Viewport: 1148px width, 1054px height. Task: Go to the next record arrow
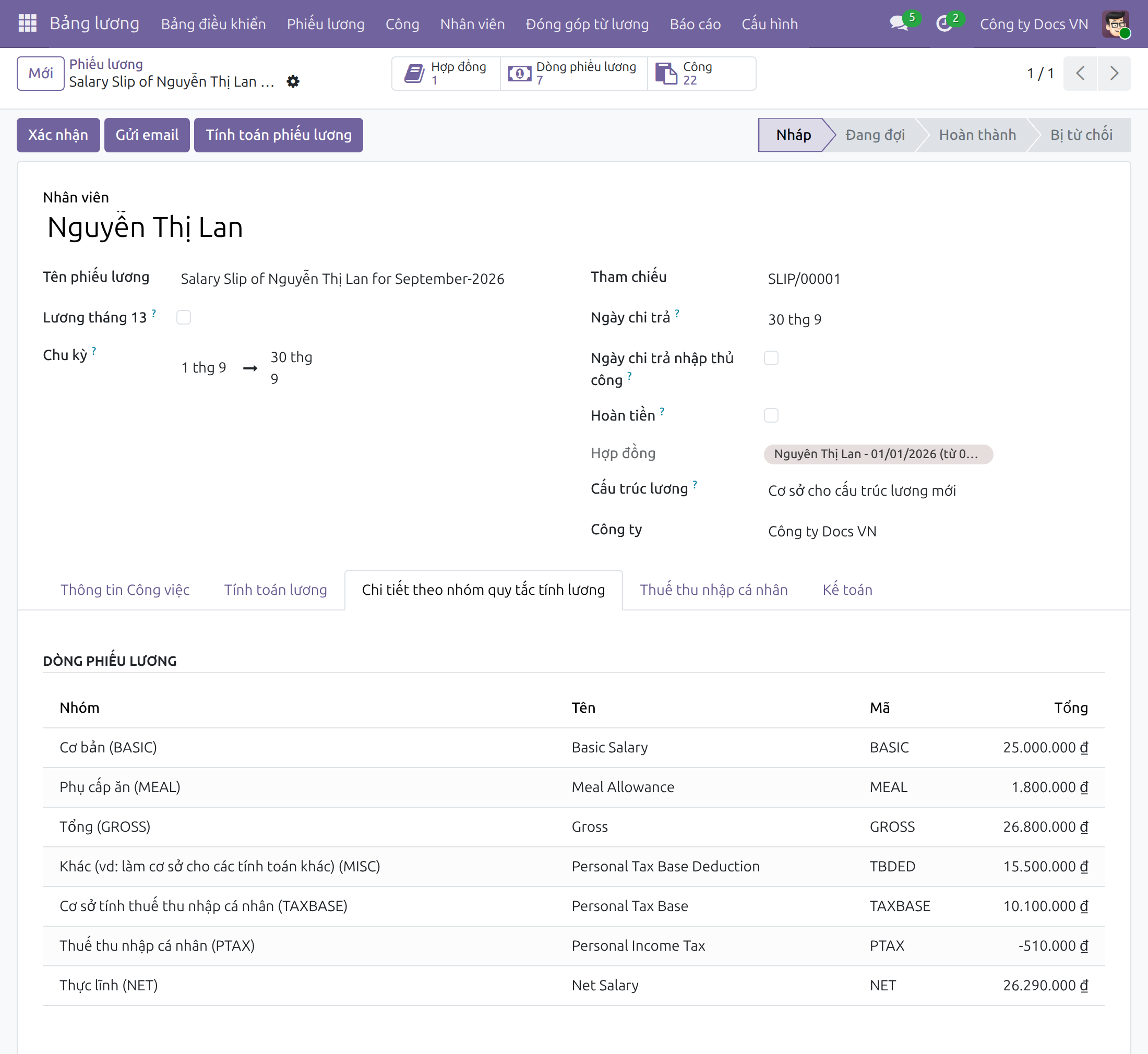click(x=1114, y=74)
